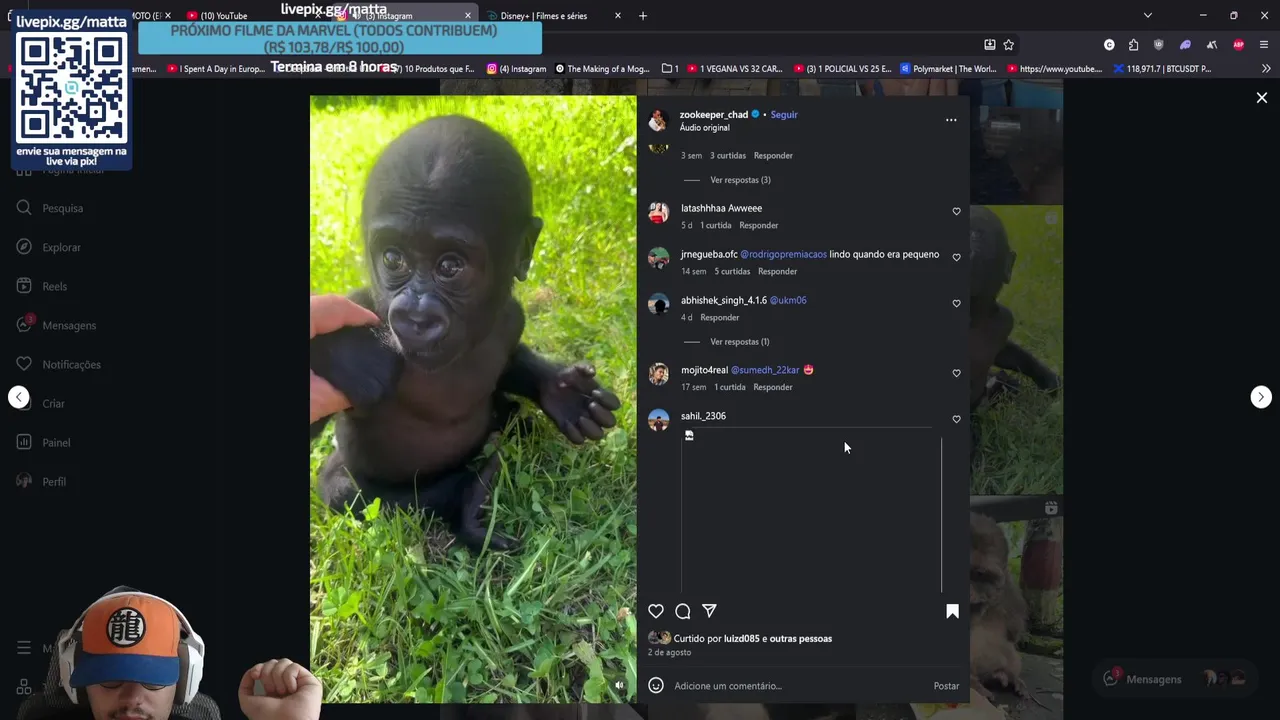Viewport: 1280px width, 720px height.
Task: Open the browser extensions puzzle icon
Action: pyautogui.click(x=1134, y=45)
